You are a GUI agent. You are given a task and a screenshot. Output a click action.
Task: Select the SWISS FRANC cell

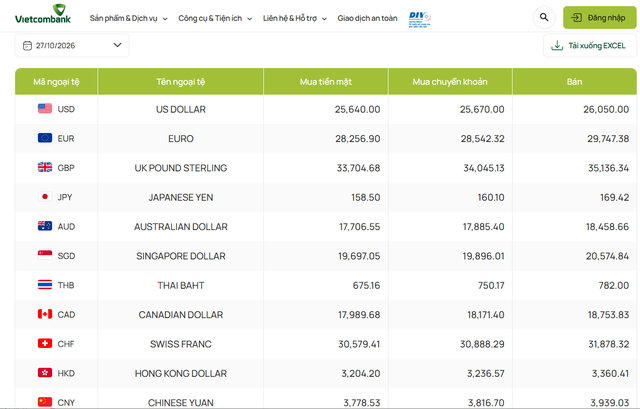[181, 344]
